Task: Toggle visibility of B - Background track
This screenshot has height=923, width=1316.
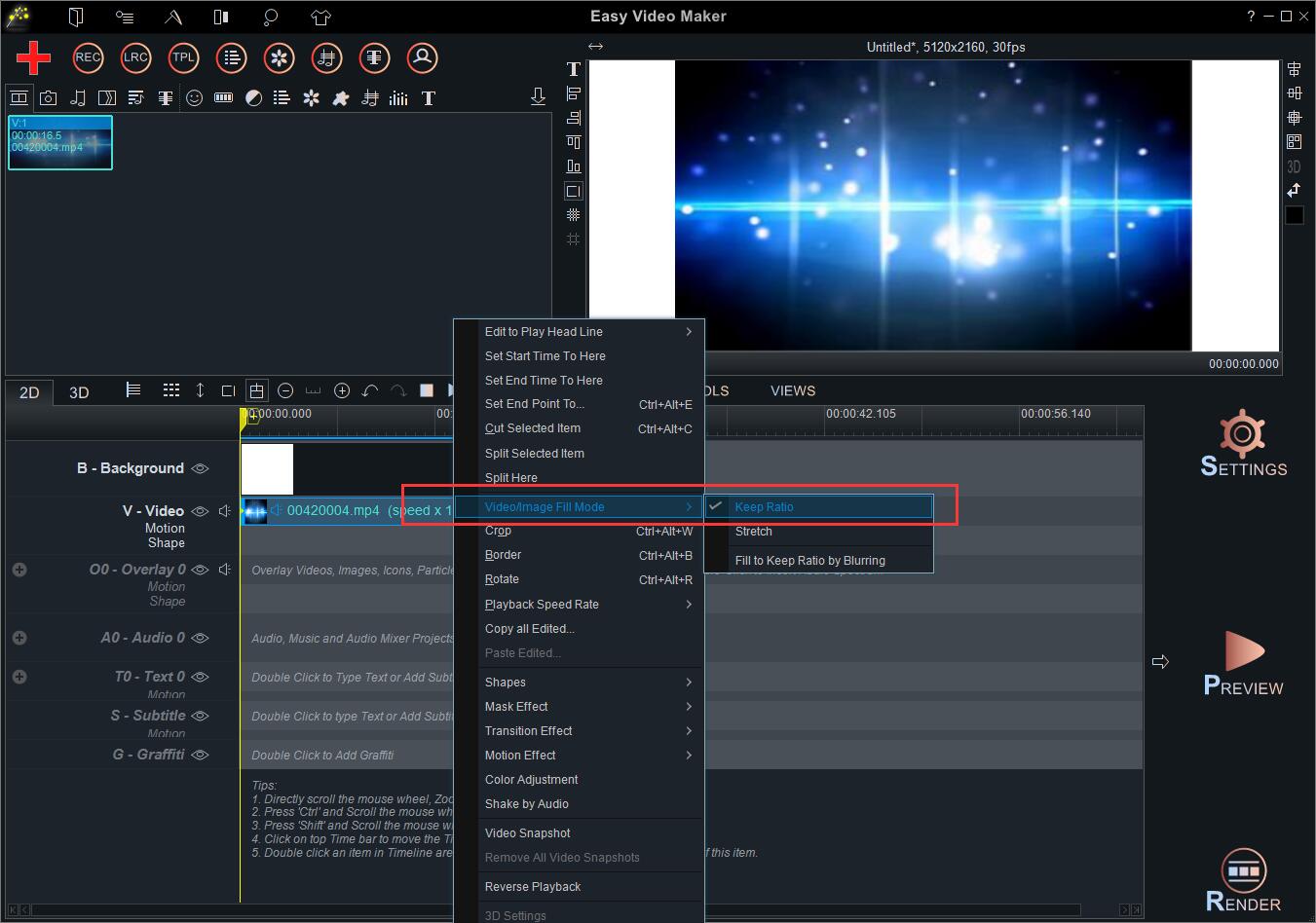Action: coord(200,468)
